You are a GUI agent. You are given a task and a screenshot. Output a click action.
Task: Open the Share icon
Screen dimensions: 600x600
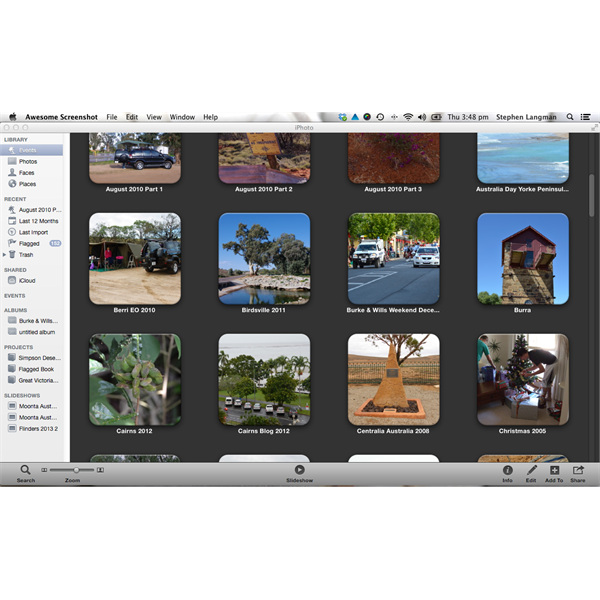578,470
